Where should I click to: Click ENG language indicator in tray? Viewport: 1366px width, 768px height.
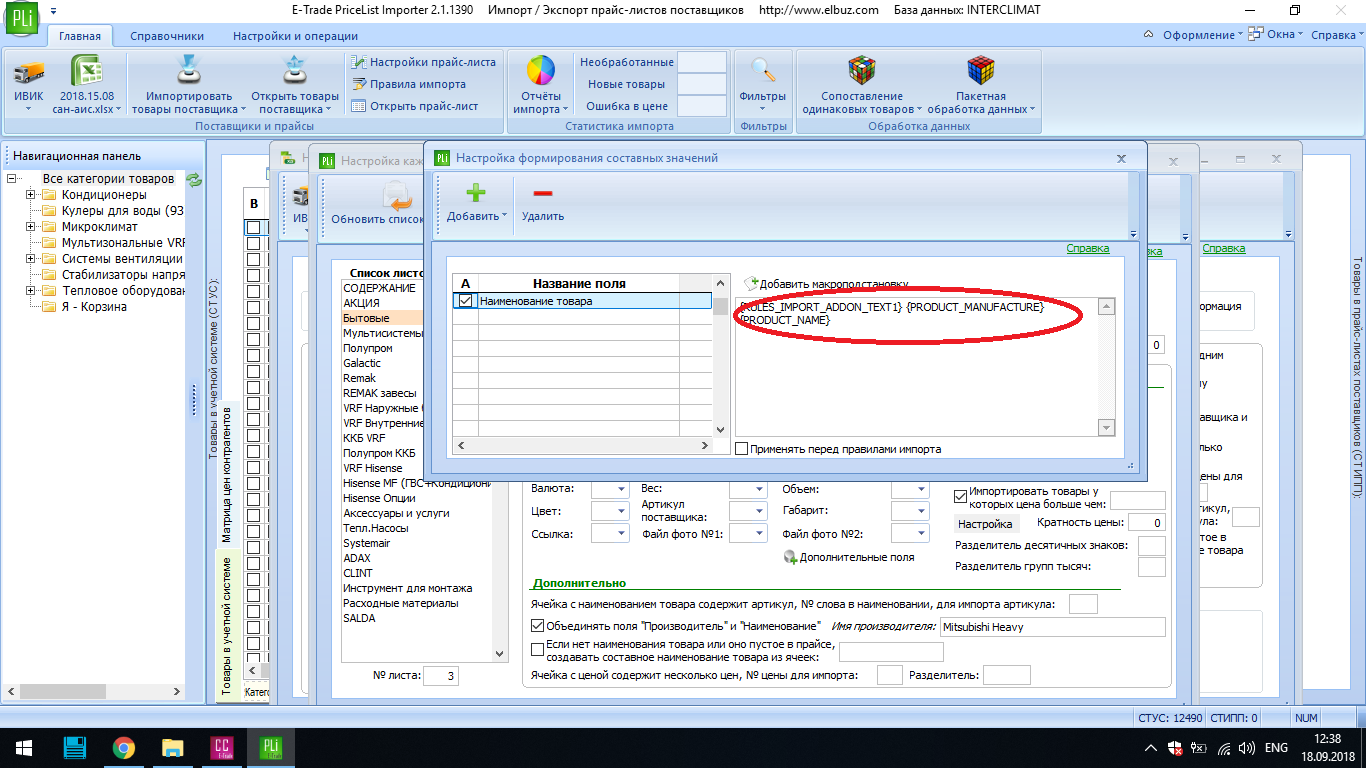pos(1276,748)
